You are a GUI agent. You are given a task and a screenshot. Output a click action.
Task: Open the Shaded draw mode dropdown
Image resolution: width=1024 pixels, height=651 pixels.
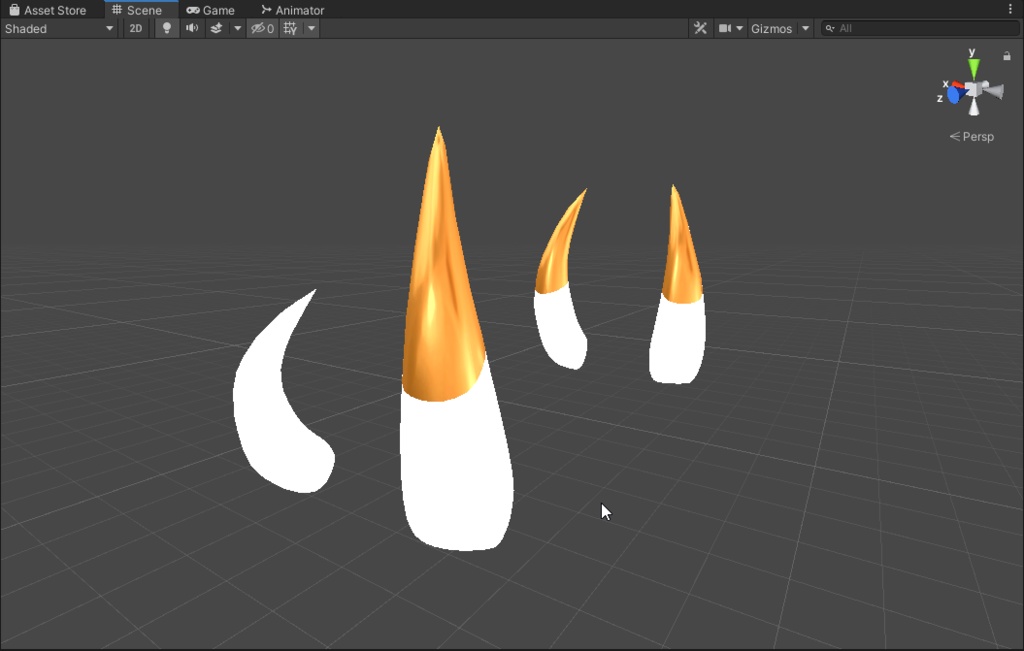tap(57, 28)
